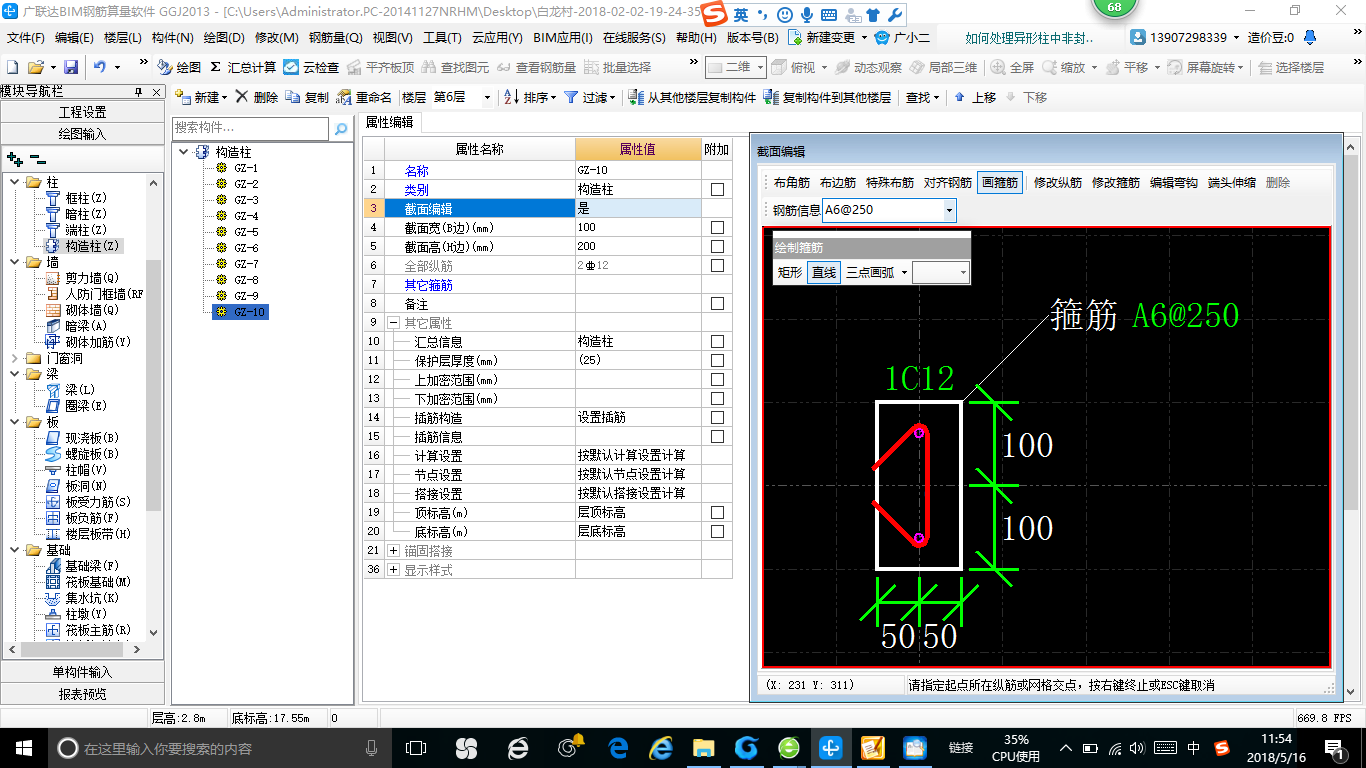Screen dimensions: 1366x768
Task: Click Sogou input method logo icon
Action: point(714,15)
